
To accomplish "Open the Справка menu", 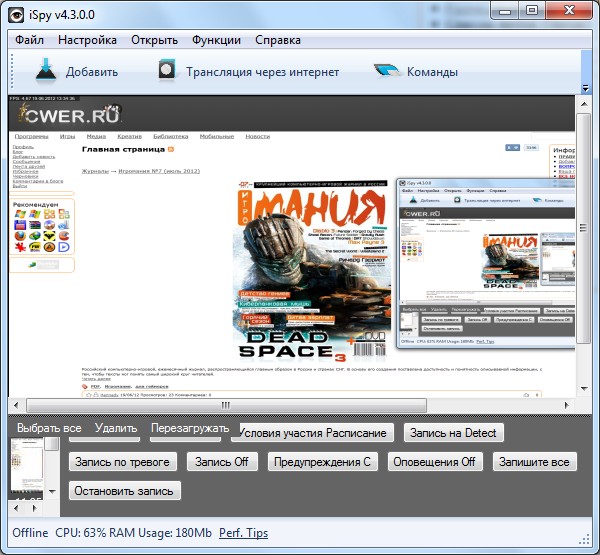I will [x=278, y=40].
